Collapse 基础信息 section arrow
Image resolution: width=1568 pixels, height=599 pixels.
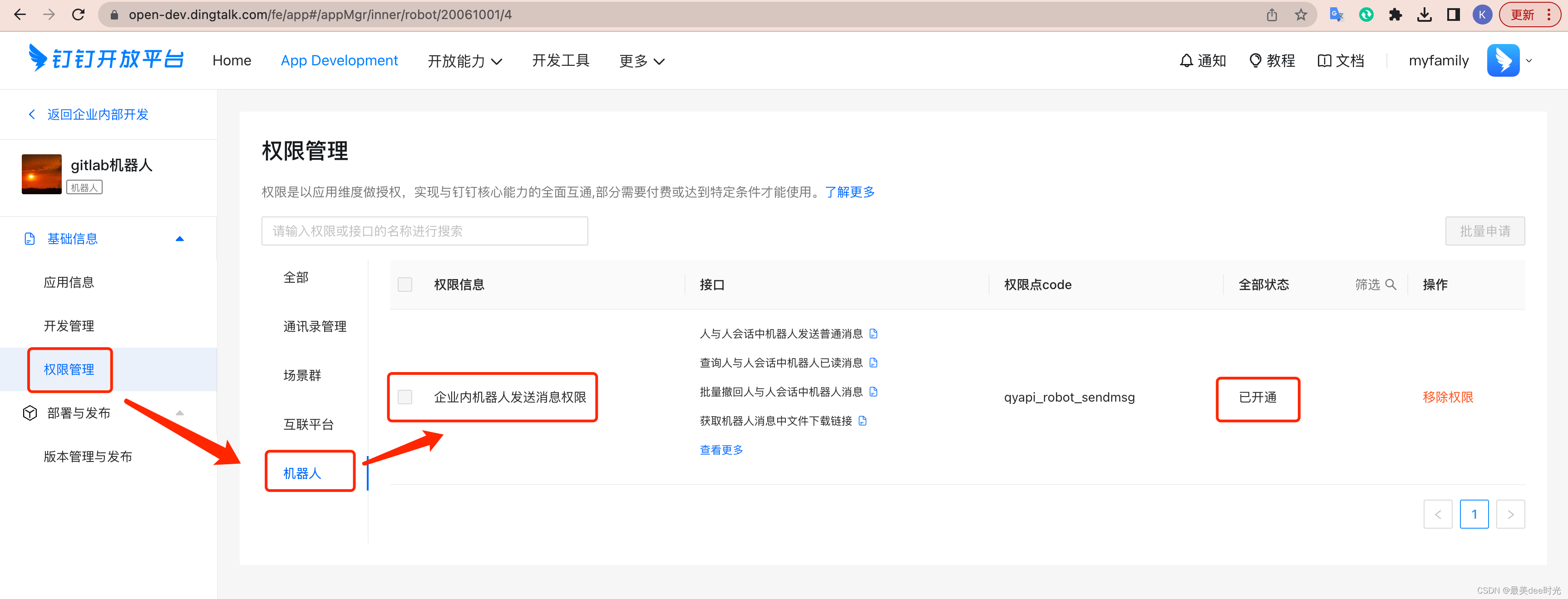180,239
